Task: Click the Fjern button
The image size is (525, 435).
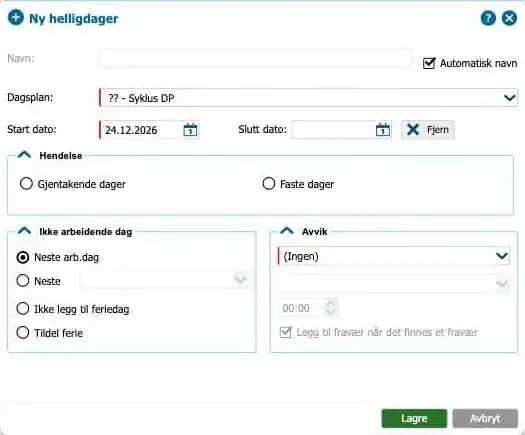Action: (428, 130)
